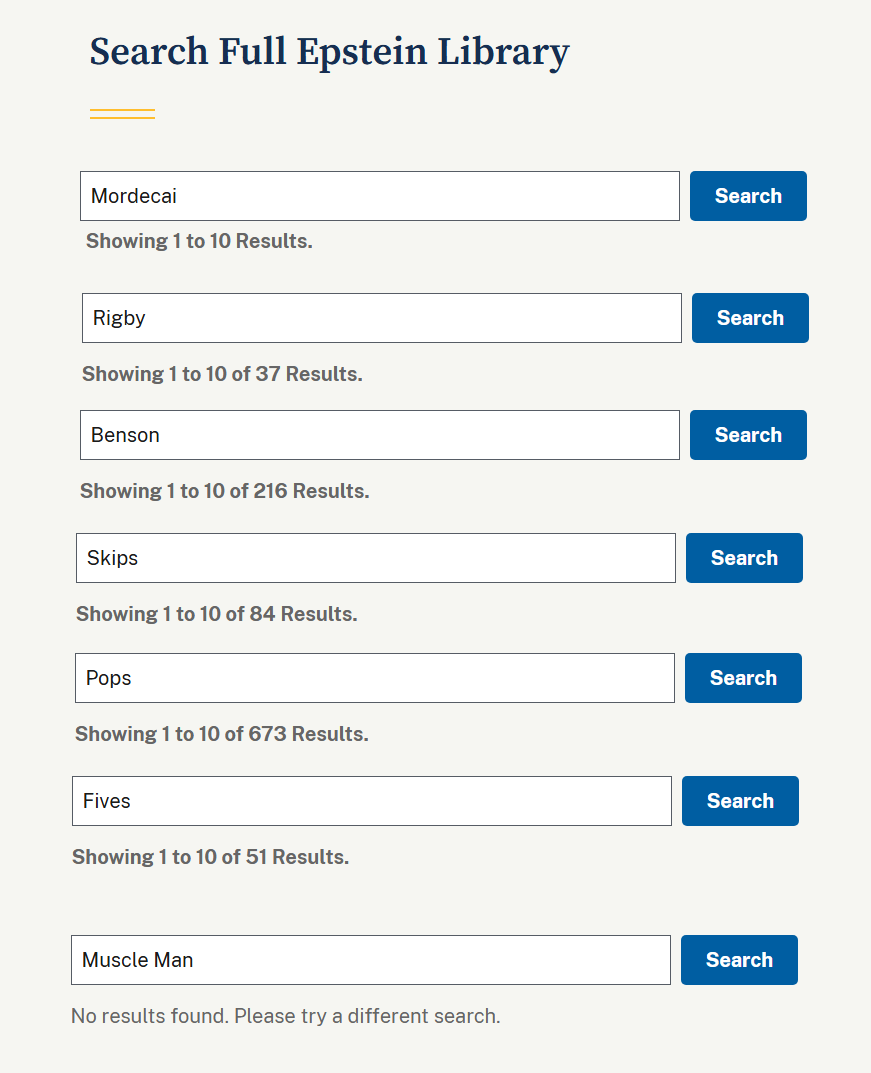
Task: Run the search for Benson
Action: pos(748,435)
